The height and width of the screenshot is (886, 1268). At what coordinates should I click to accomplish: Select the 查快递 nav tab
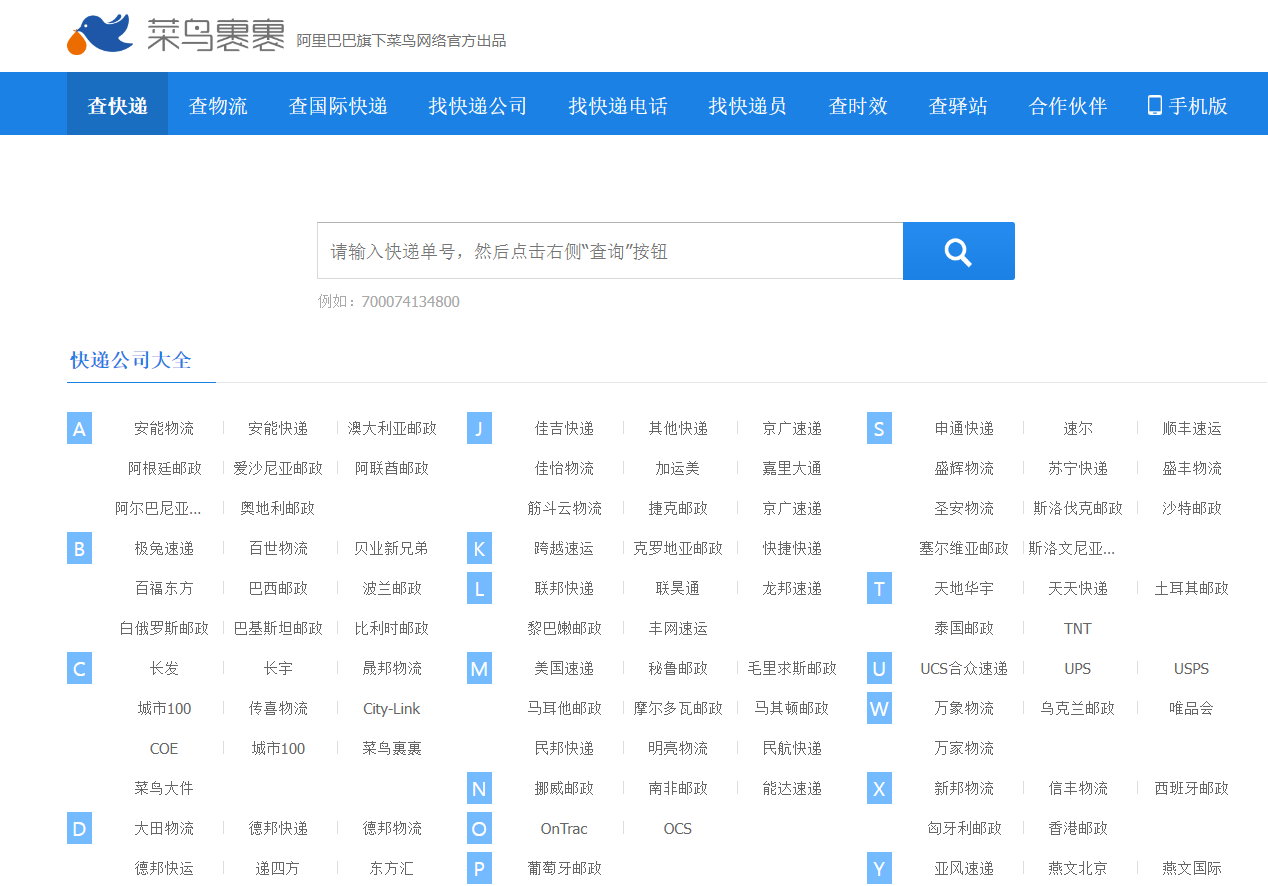tap(118, 105)
